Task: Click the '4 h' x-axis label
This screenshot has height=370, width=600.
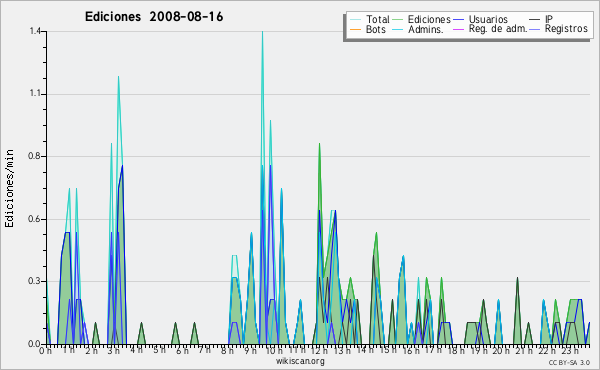Action: pos(136,350)
